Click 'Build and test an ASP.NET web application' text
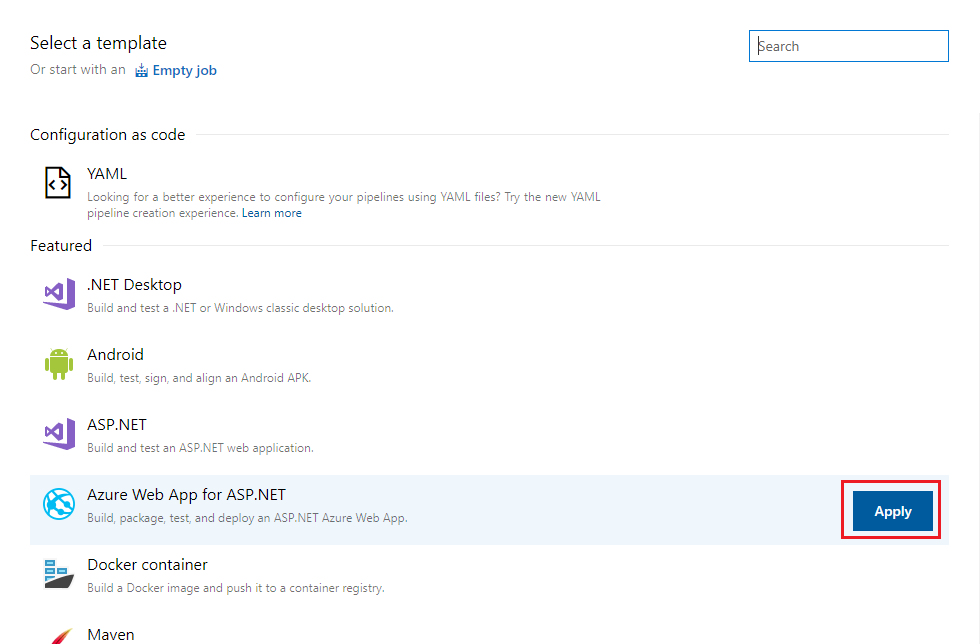The height and width of the screenshot is (644, 980). coord(201,448)
